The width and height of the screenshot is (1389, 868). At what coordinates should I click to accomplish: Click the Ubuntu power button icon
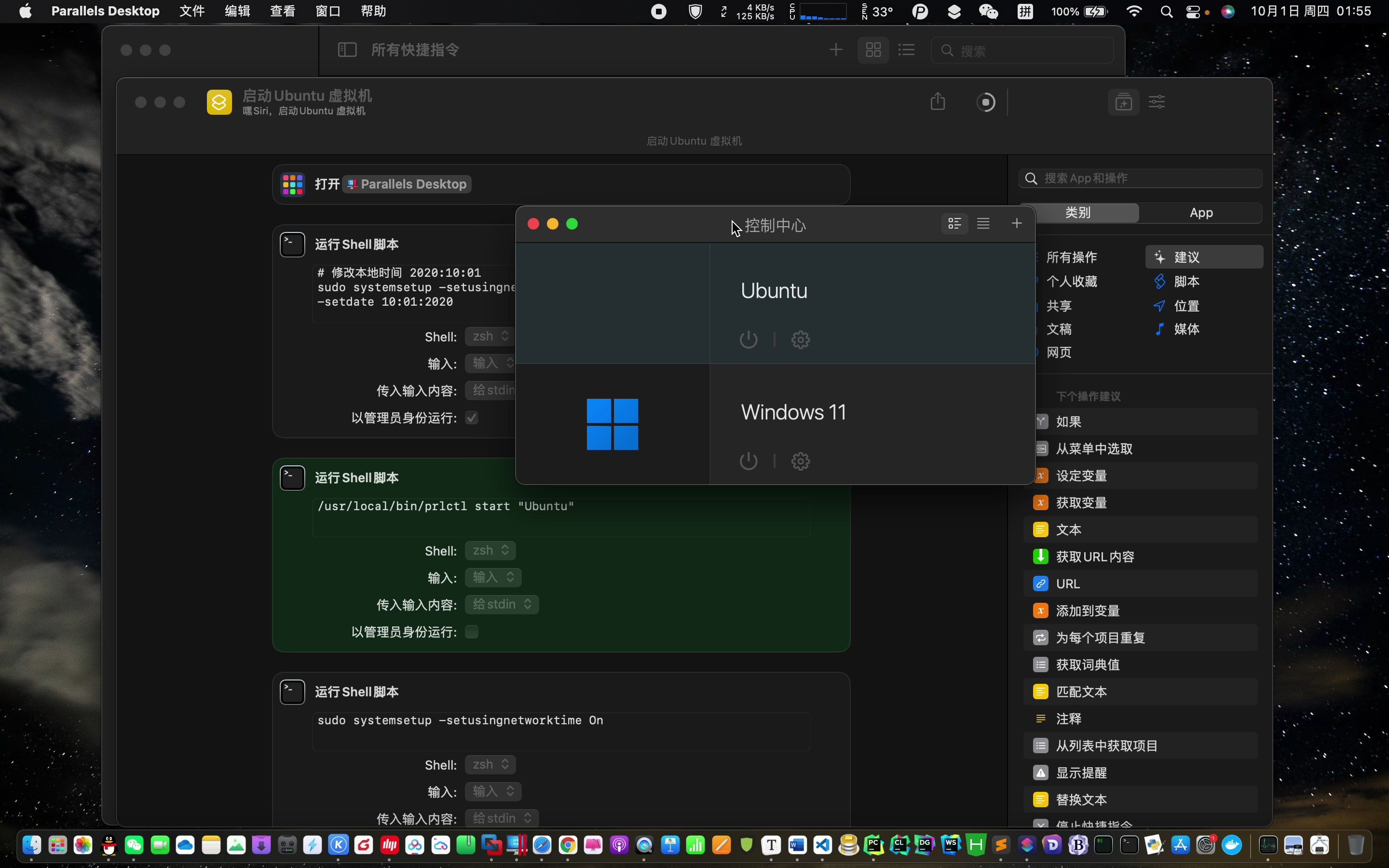coord(749,339)
